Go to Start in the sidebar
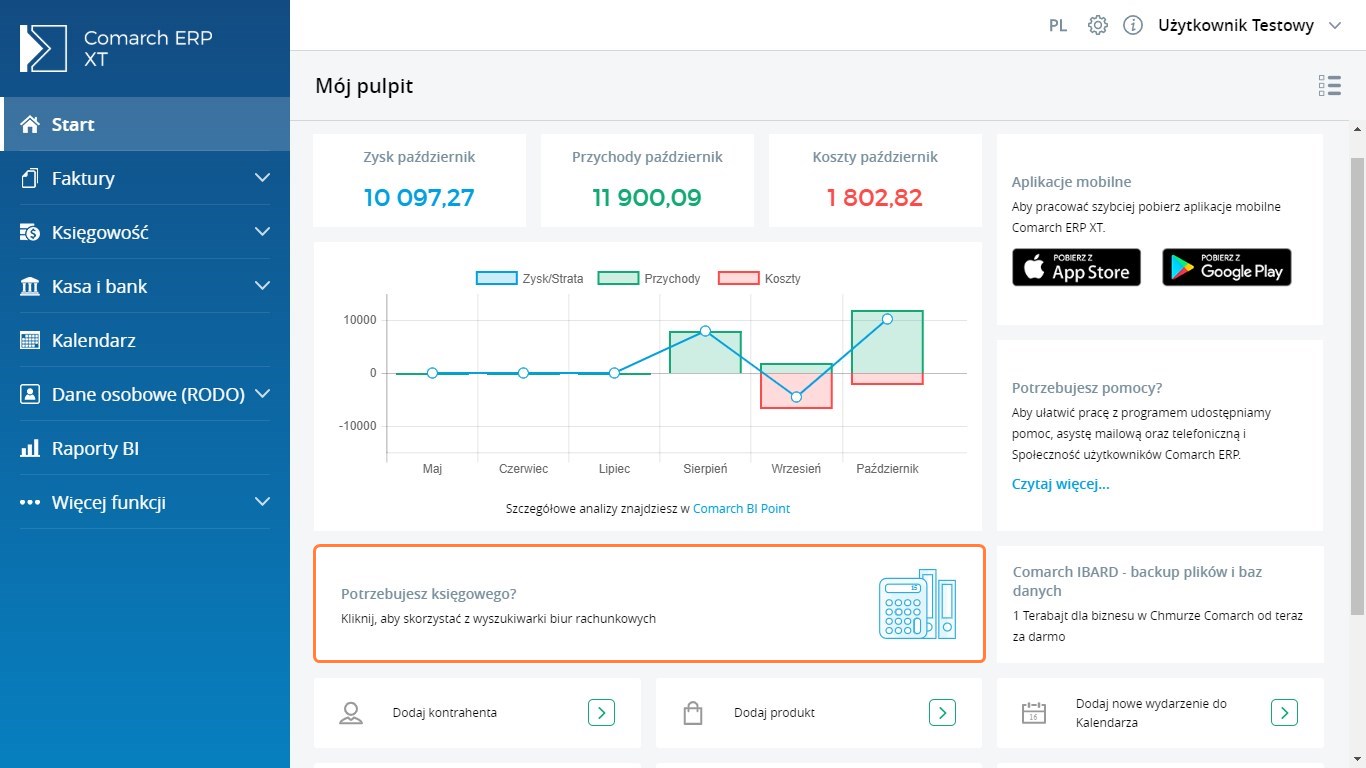The width and height of the screenshot is (1366, 768). point(145,124)
